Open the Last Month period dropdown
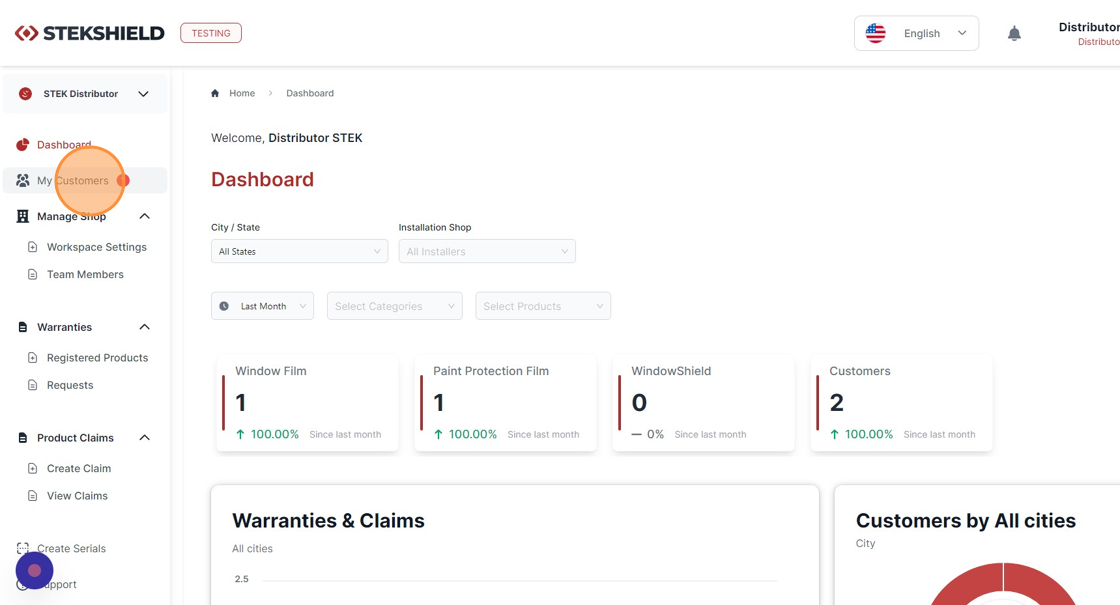The image size is (1120, 605). click(262, 306)
